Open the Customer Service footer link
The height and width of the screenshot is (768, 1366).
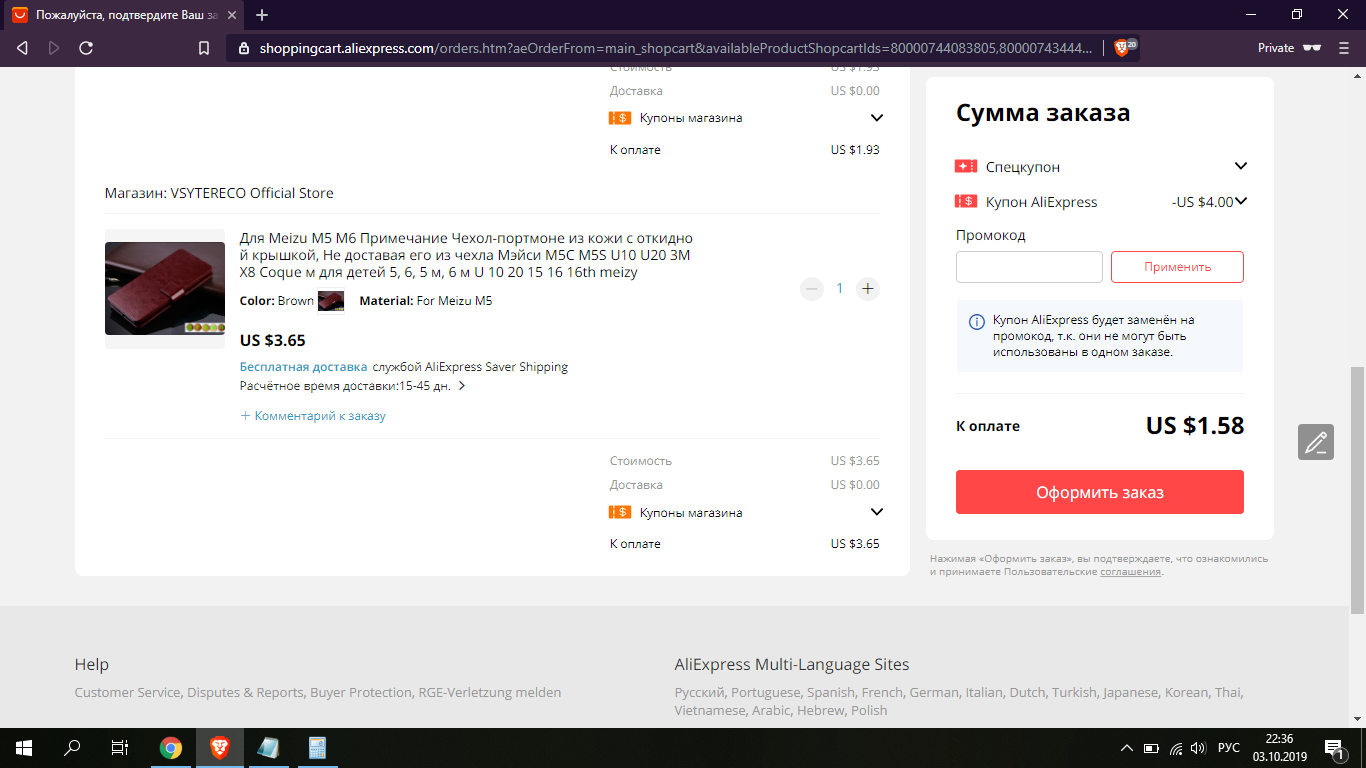pos(128,692)
